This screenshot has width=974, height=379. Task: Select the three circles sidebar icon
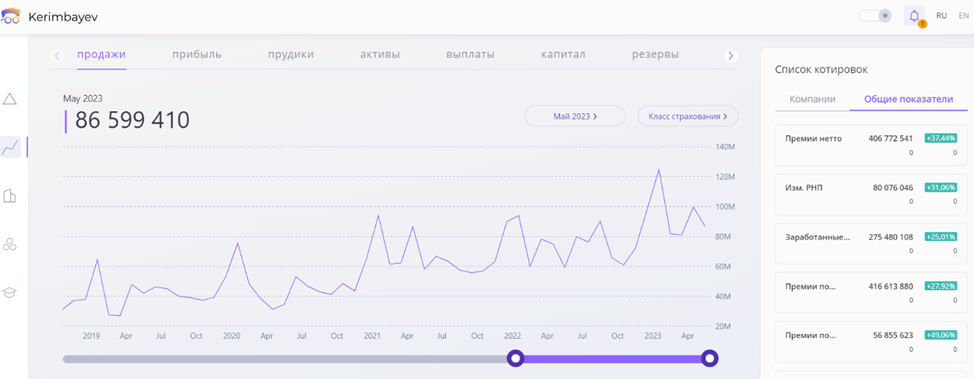[x=9, y=244]
